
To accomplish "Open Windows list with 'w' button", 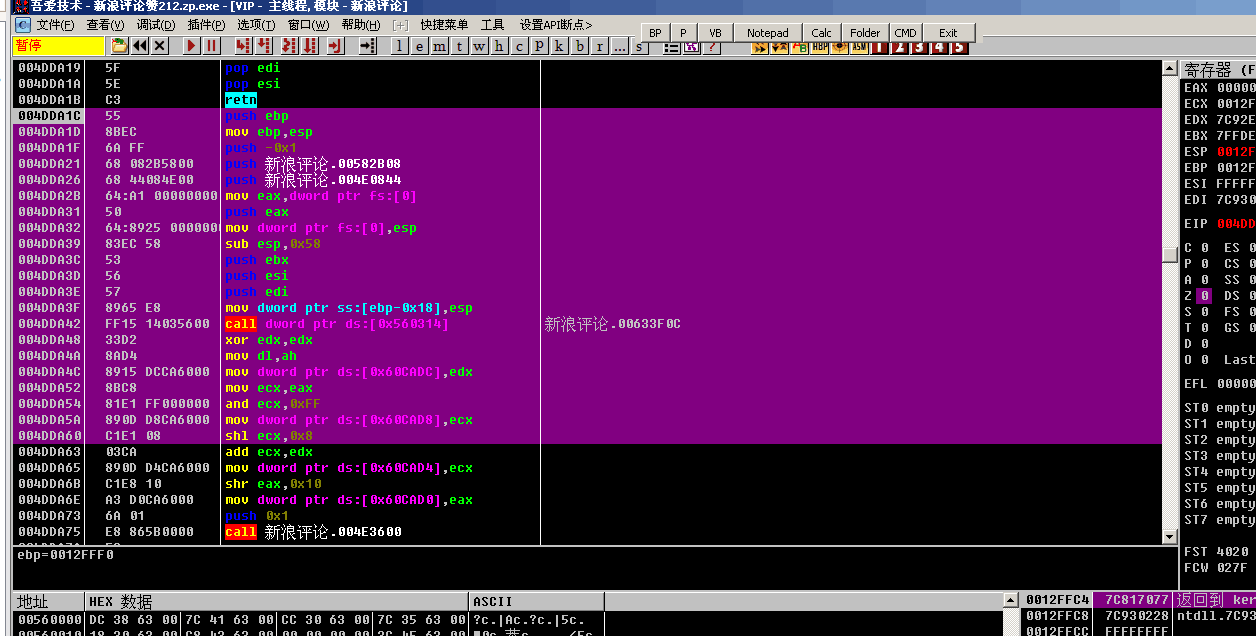I will coord(479,46).
